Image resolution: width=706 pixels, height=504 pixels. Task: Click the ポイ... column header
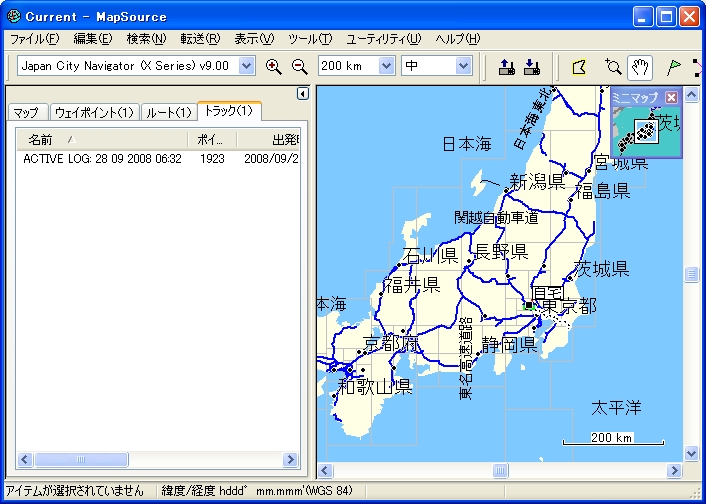[x=212, y=140]
